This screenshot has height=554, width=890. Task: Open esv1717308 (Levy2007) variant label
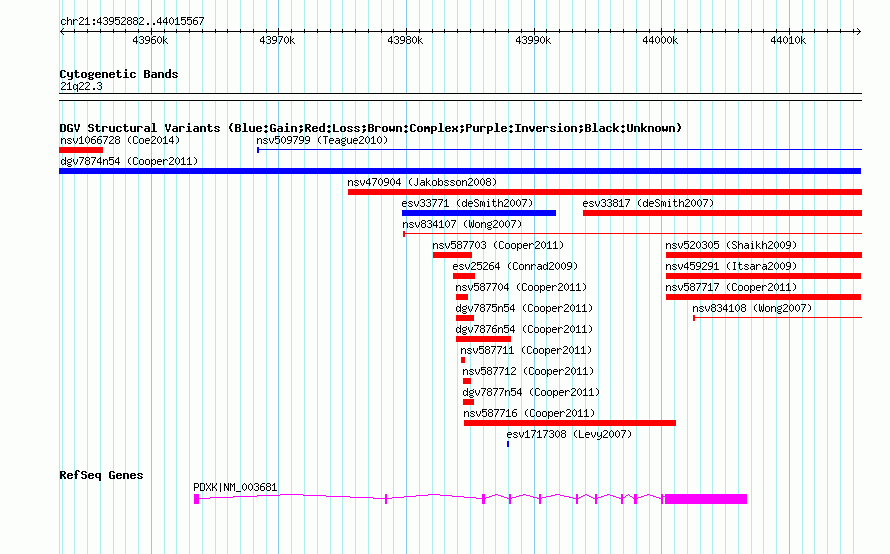[x=569, y=434]
